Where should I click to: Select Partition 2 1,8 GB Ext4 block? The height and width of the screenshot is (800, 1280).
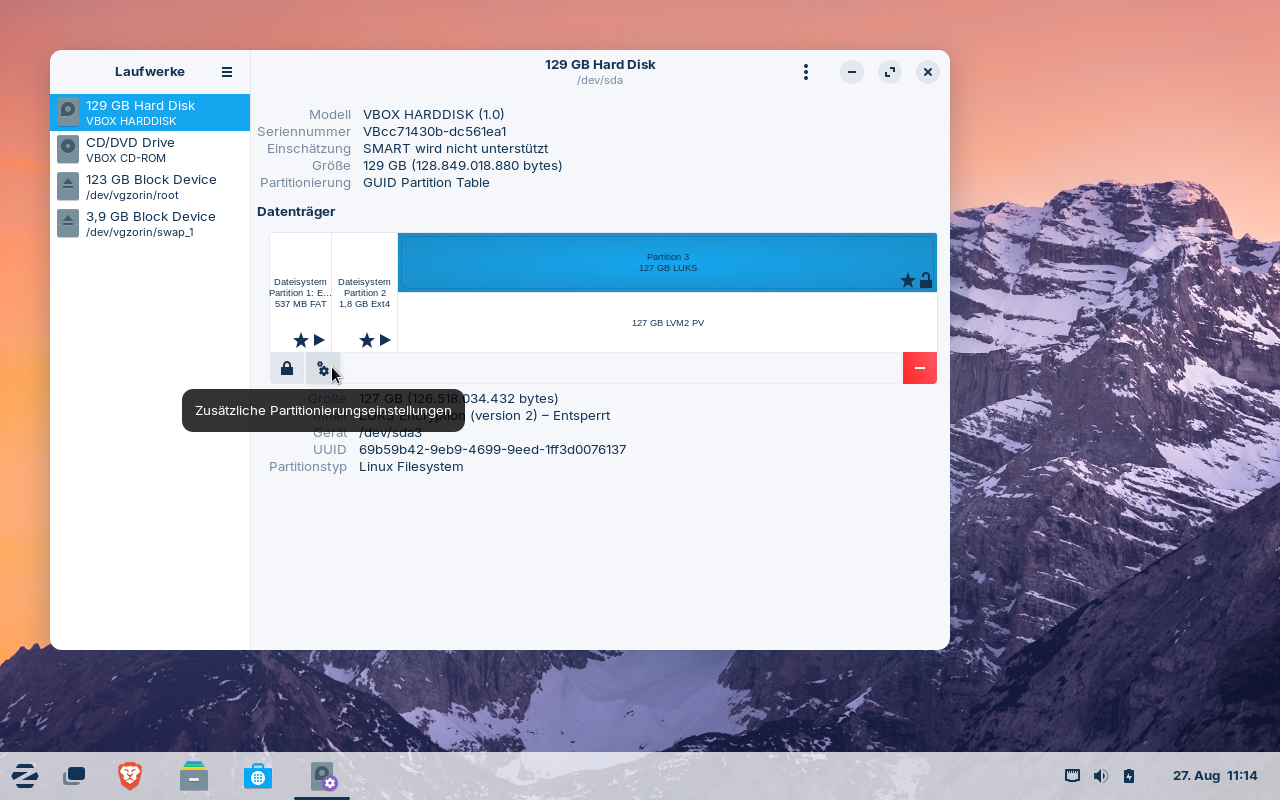pos(364,292)
